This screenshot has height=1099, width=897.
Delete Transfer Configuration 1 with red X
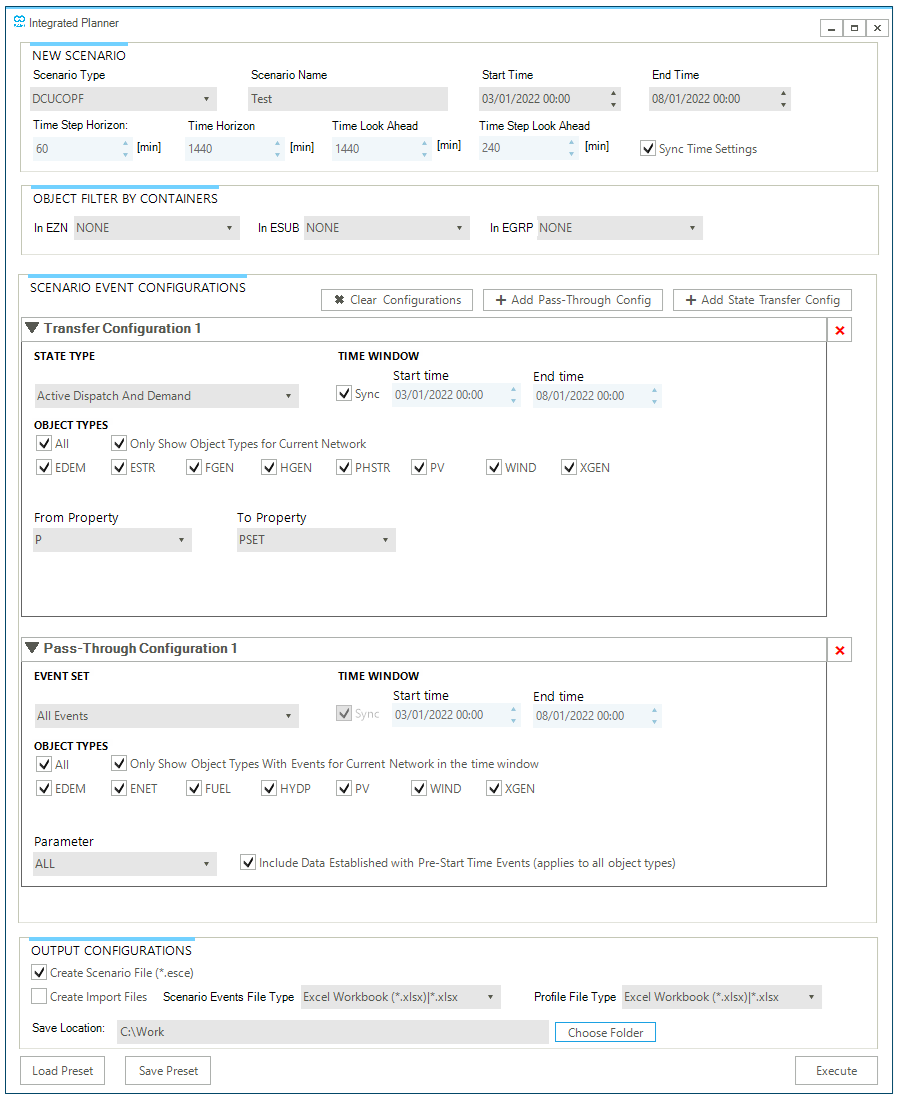[839, 329]
